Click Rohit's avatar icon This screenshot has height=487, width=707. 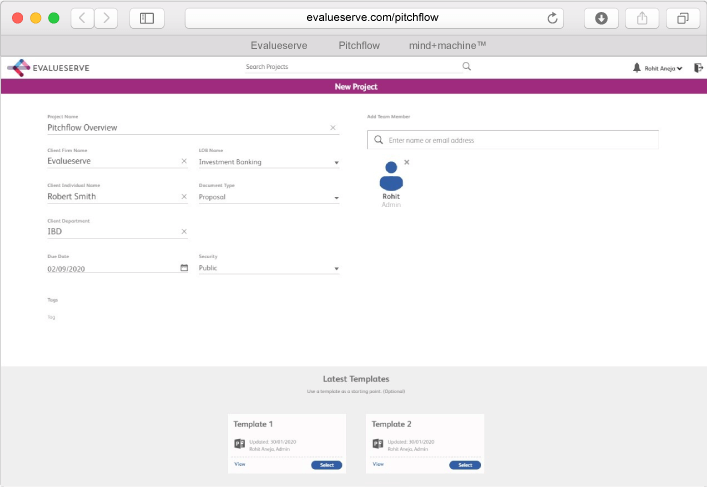[x=391, y=176]
